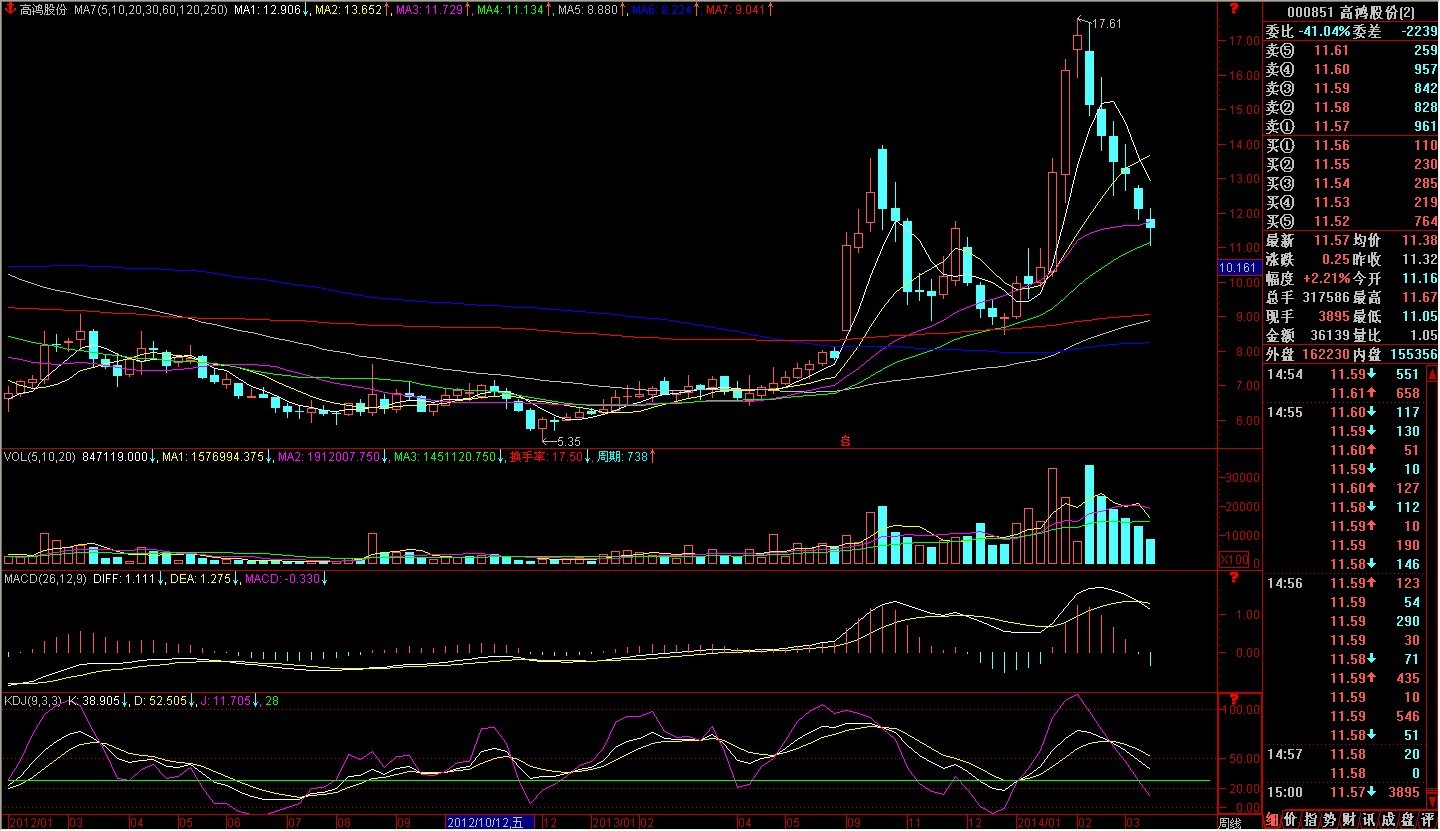Click the red question mark on the main price chart
The width and height of the screenshot is (1440, 831).
point(1234,9)
